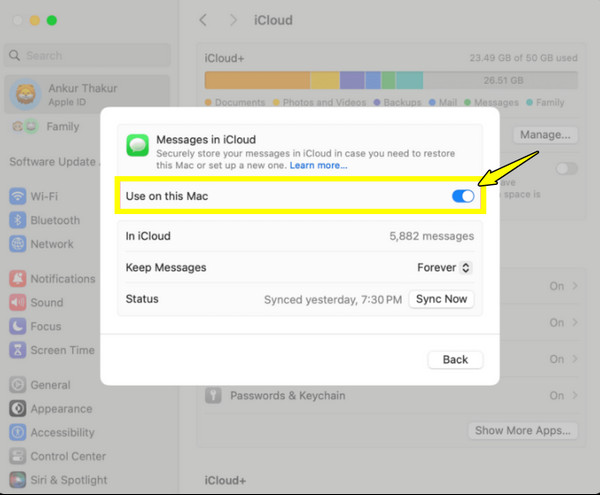Click the Sound speaker icon
Image resolution: width=600 pixels, height=495 pixels.
coord(18,303)
